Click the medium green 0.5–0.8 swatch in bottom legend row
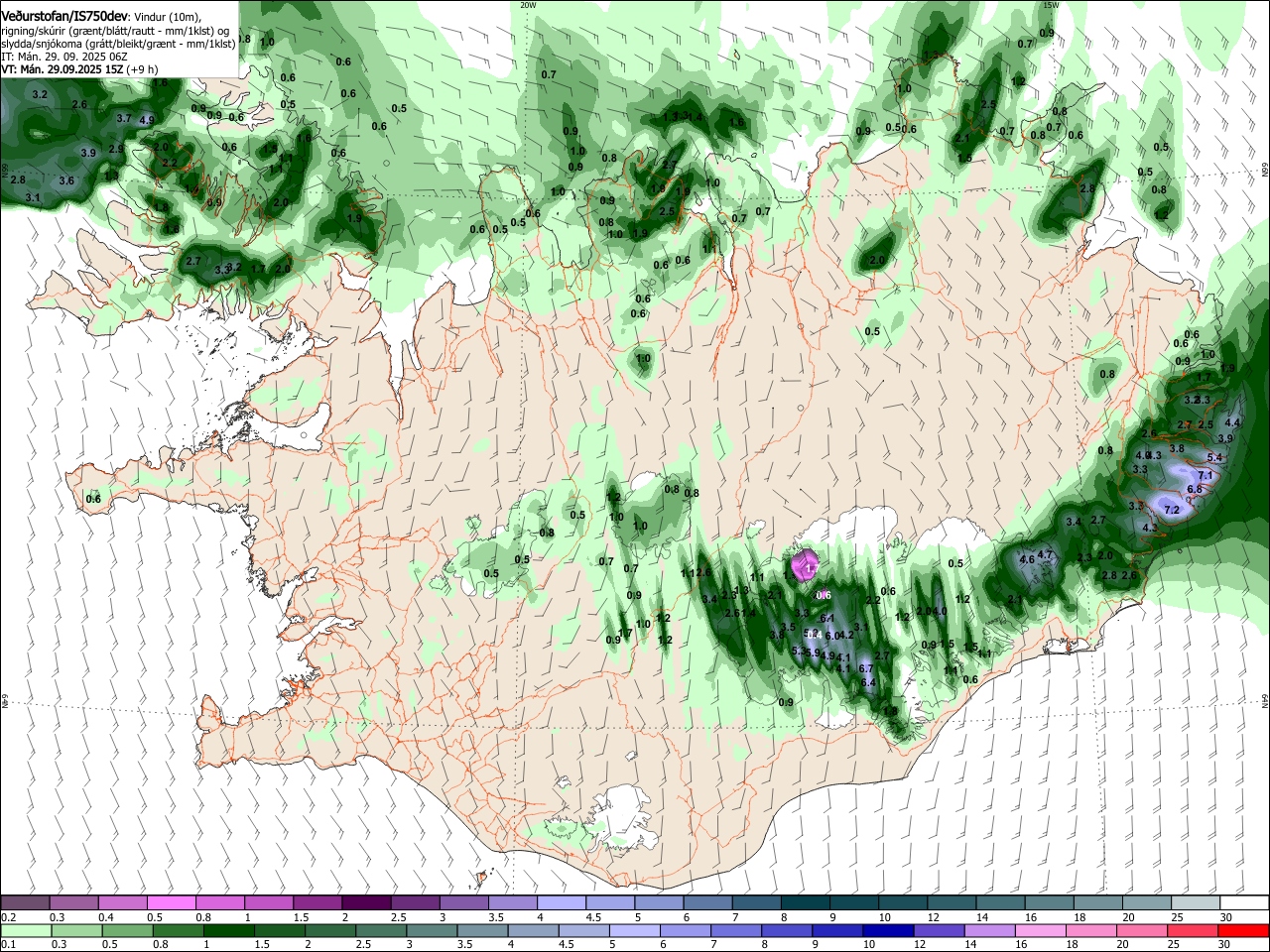Viewport: 1270px width, 952px height. click(x=126, y=931)
